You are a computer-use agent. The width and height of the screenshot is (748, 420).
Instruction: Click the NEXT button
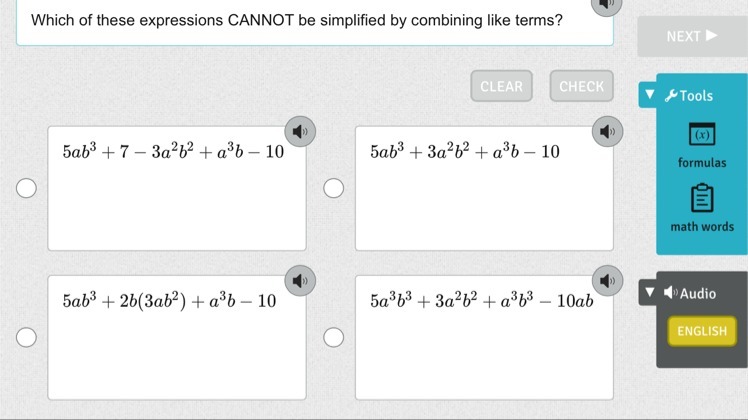(x=692, y=36)
